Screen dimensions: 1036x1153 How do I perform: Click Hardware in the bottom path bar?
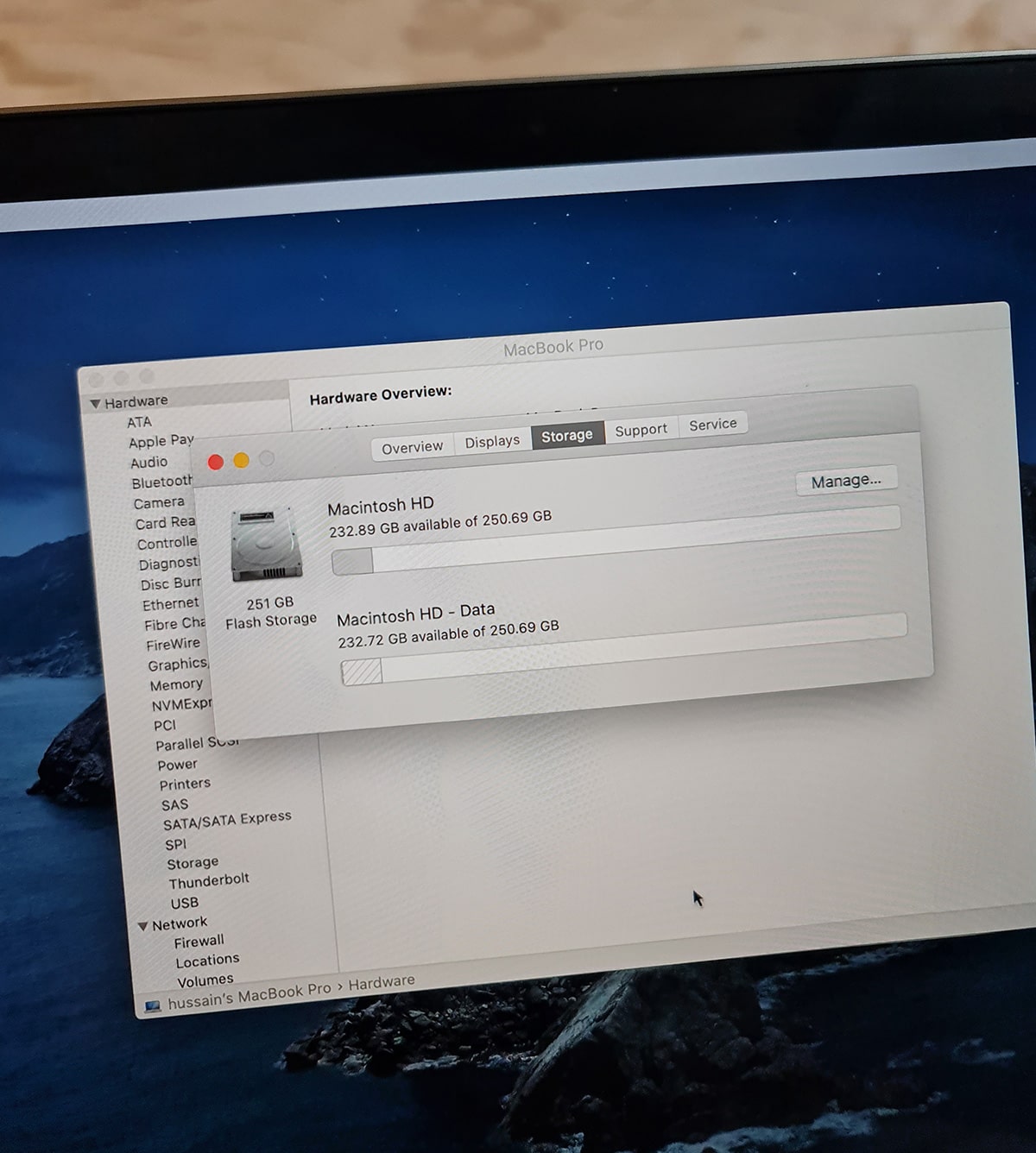(382, 982)
